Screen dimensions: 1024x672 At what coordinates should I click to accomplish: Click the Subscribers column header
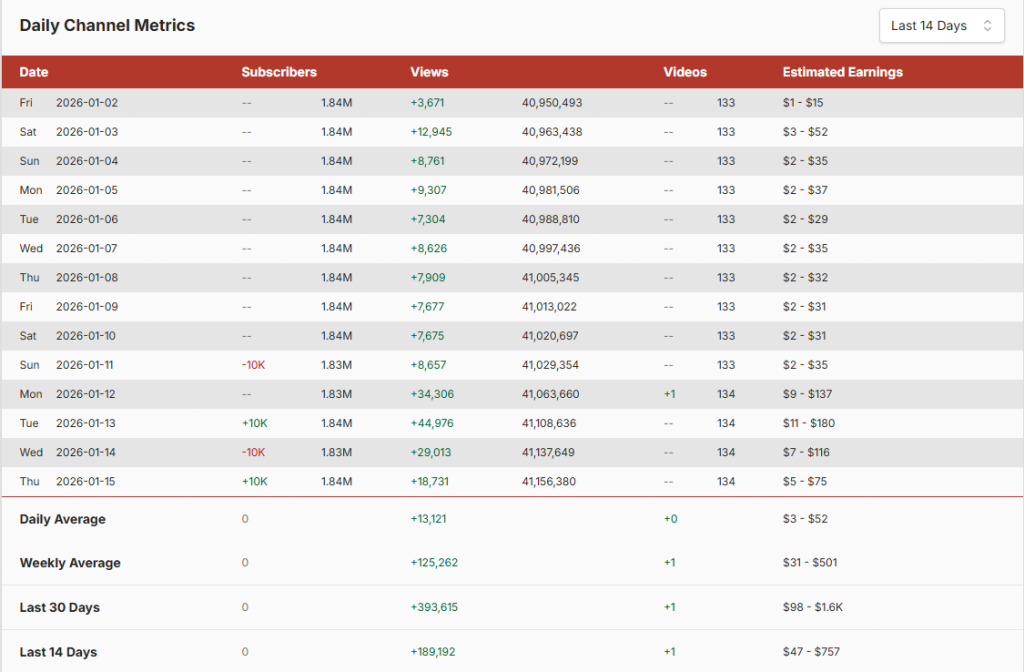point(279,72)
